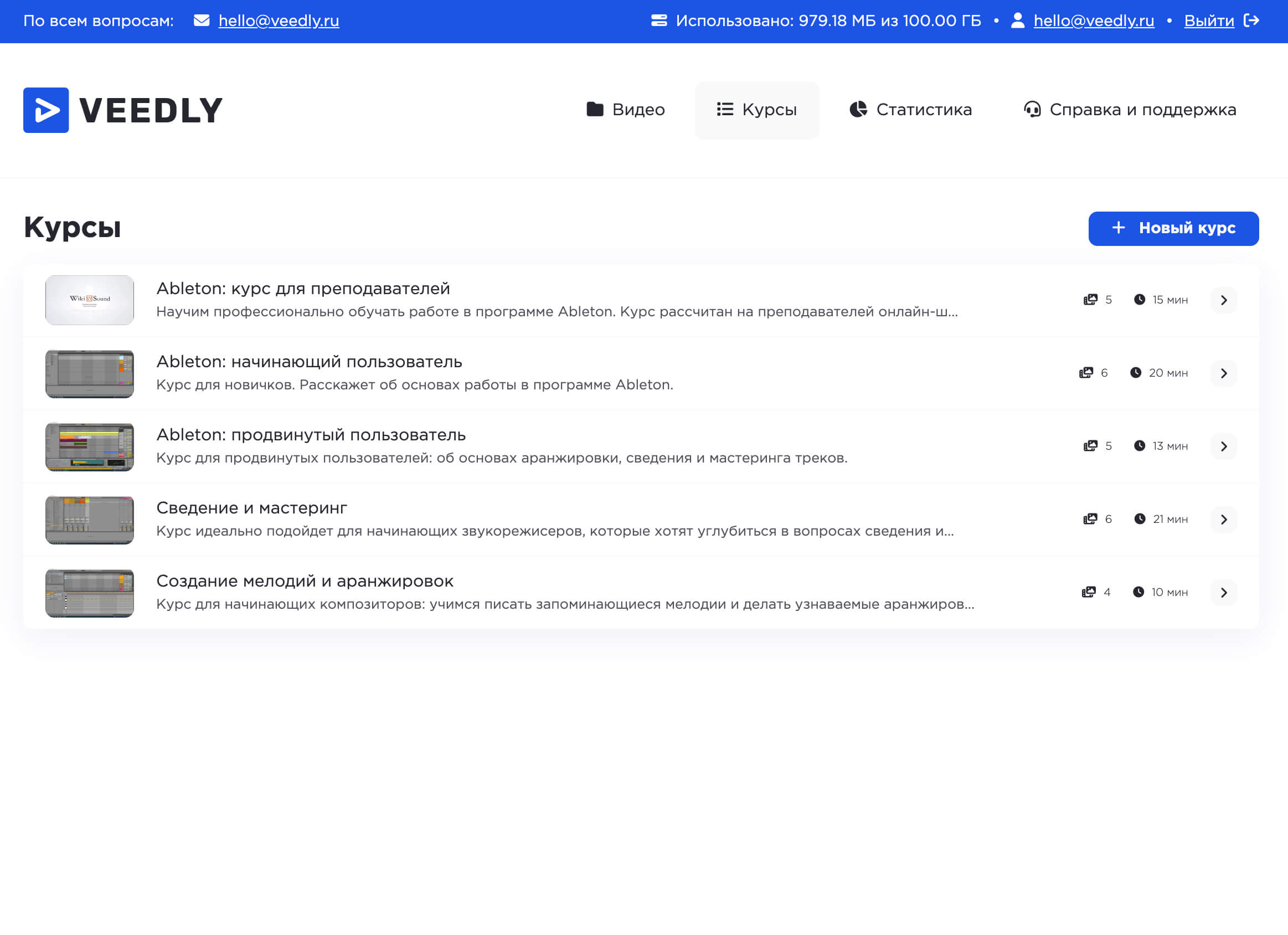Click the user profile icon in header
This screenshot has height=935, width=1288.
pyautogui.click(x=1017, y=20)
